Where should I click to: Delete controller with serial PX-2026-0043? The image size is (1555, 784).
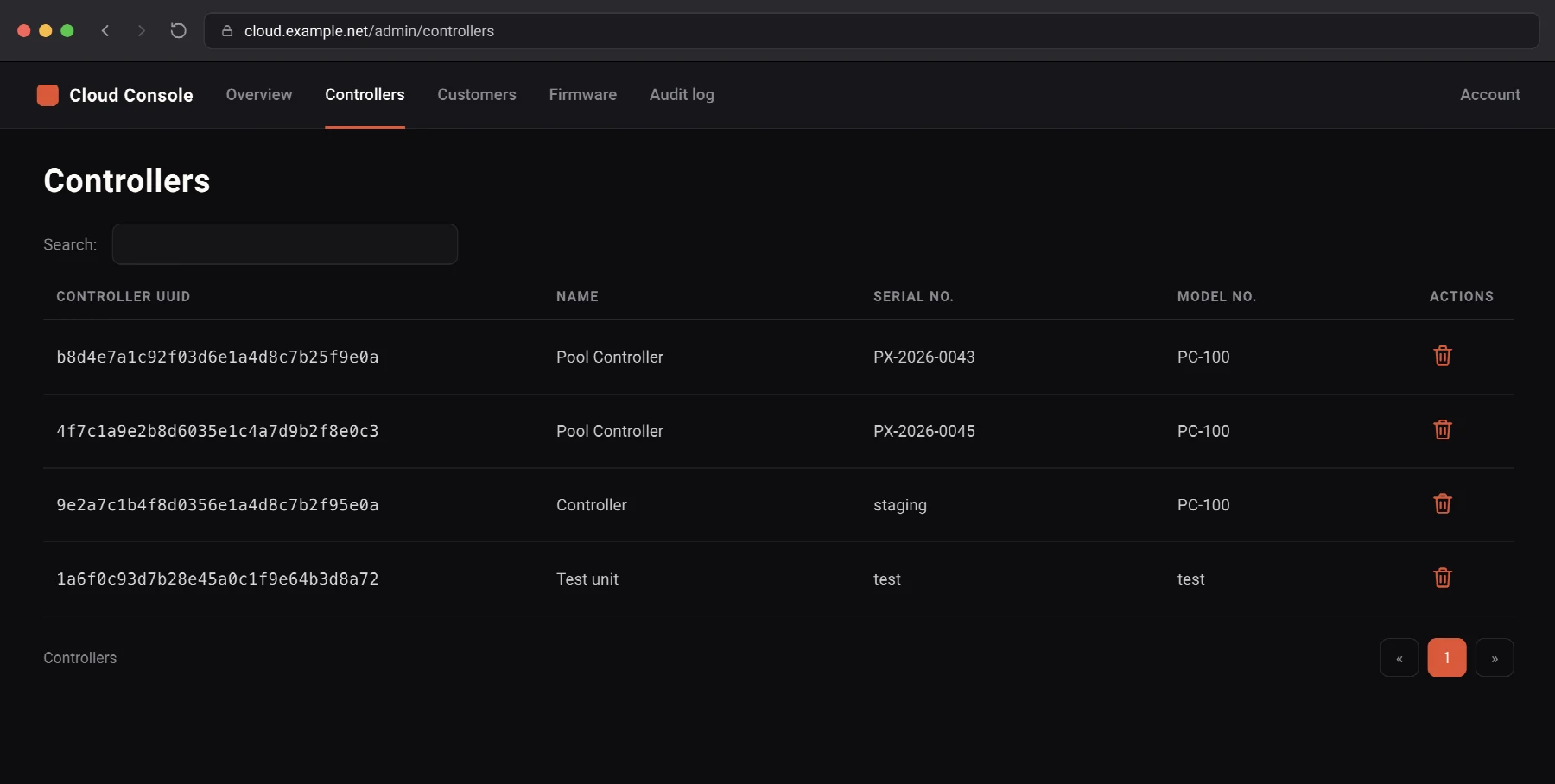pos(1442,356)
